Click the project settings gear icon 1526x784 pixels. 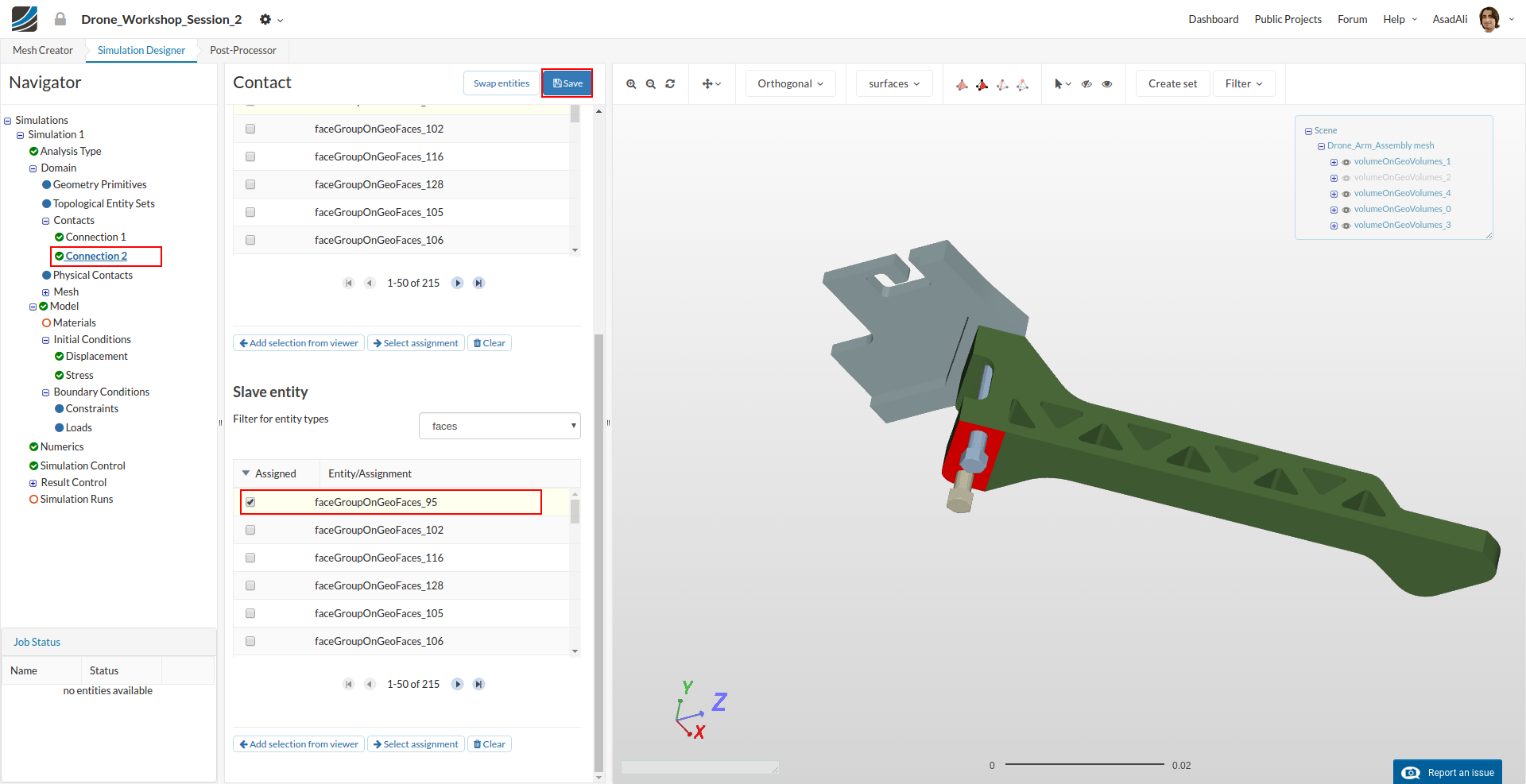265,20
